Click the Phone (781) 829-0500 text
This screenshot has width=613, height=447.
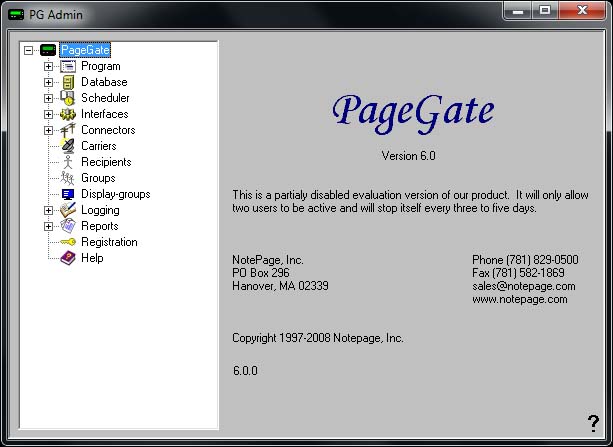pyautogui.click(x=525, y=260)
